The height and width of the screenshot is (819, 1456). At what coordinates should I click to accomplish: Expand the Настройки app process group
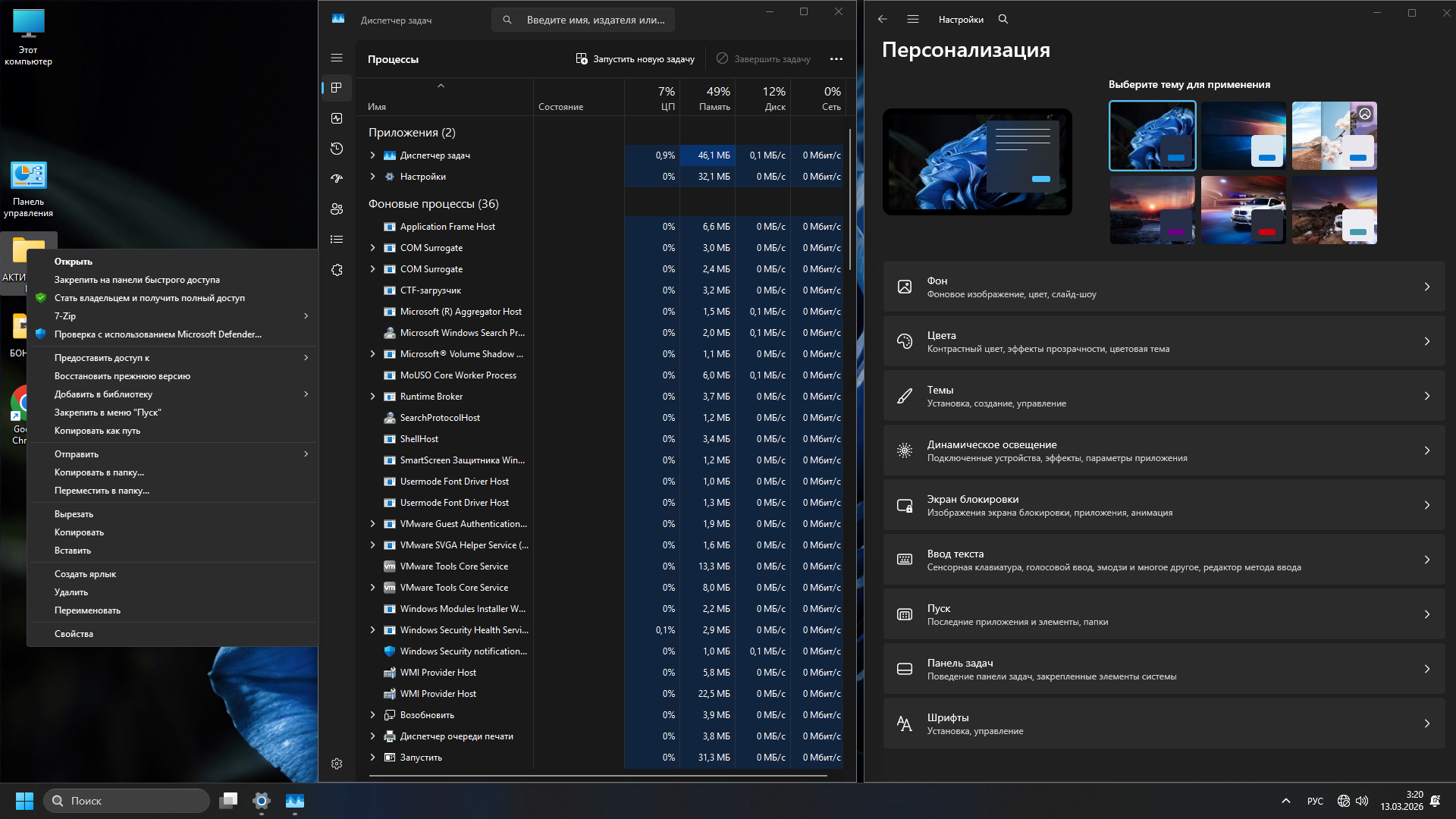pyautogui.click(x=372, y=177)
